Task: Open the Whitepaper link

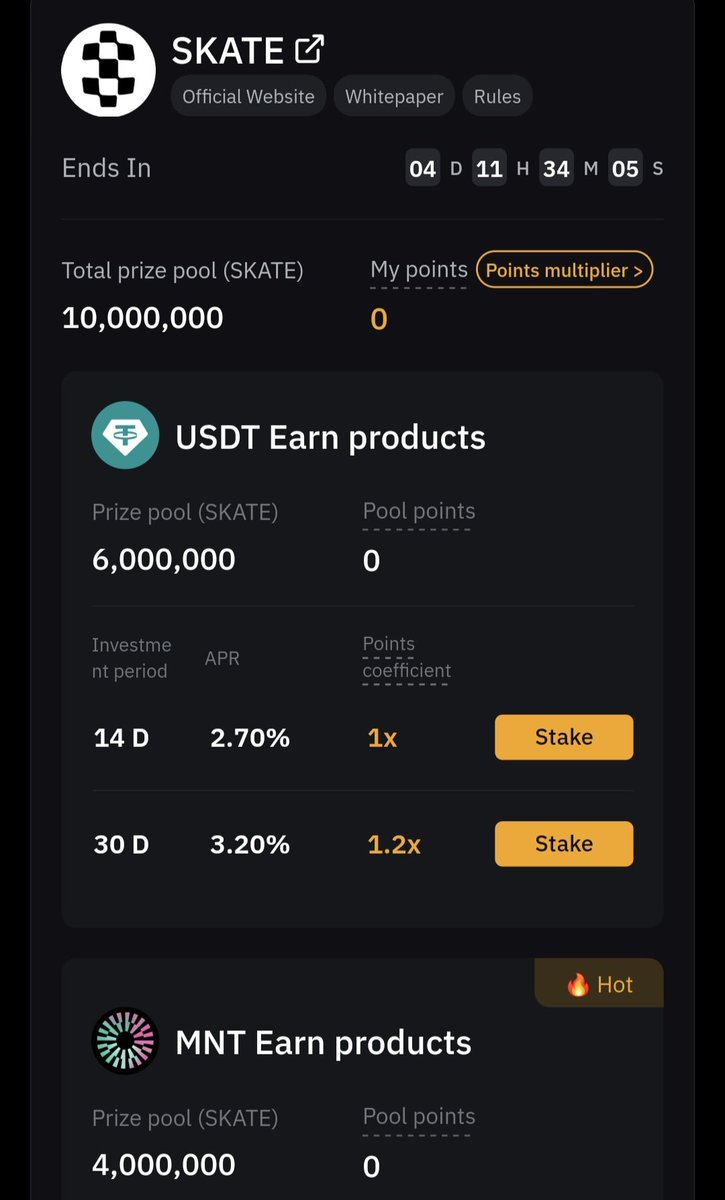Action: pyautogui.click(x=394, y=97)
